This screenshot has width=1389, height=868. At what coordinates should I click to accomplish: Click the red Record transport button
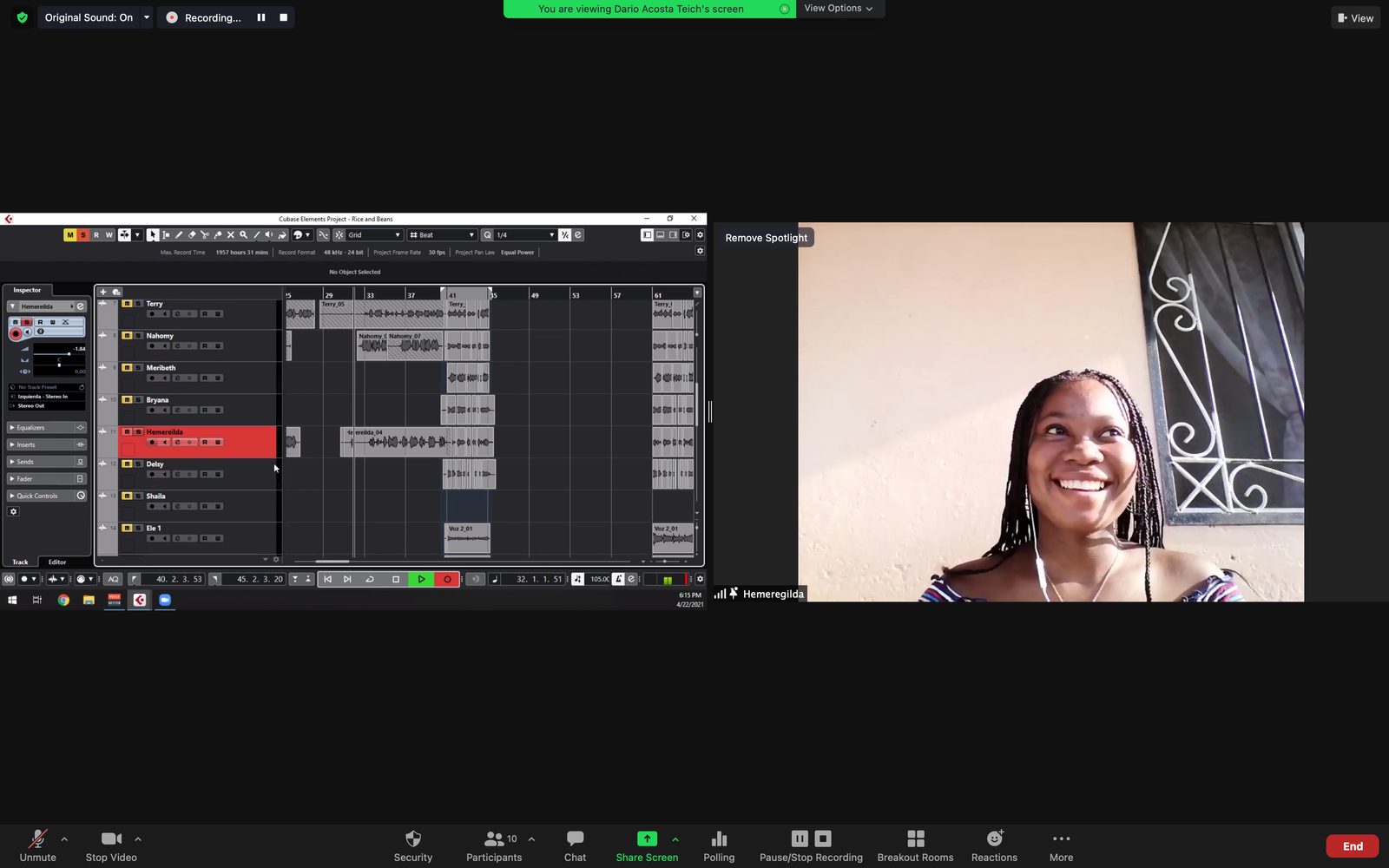tap(447, 579)
